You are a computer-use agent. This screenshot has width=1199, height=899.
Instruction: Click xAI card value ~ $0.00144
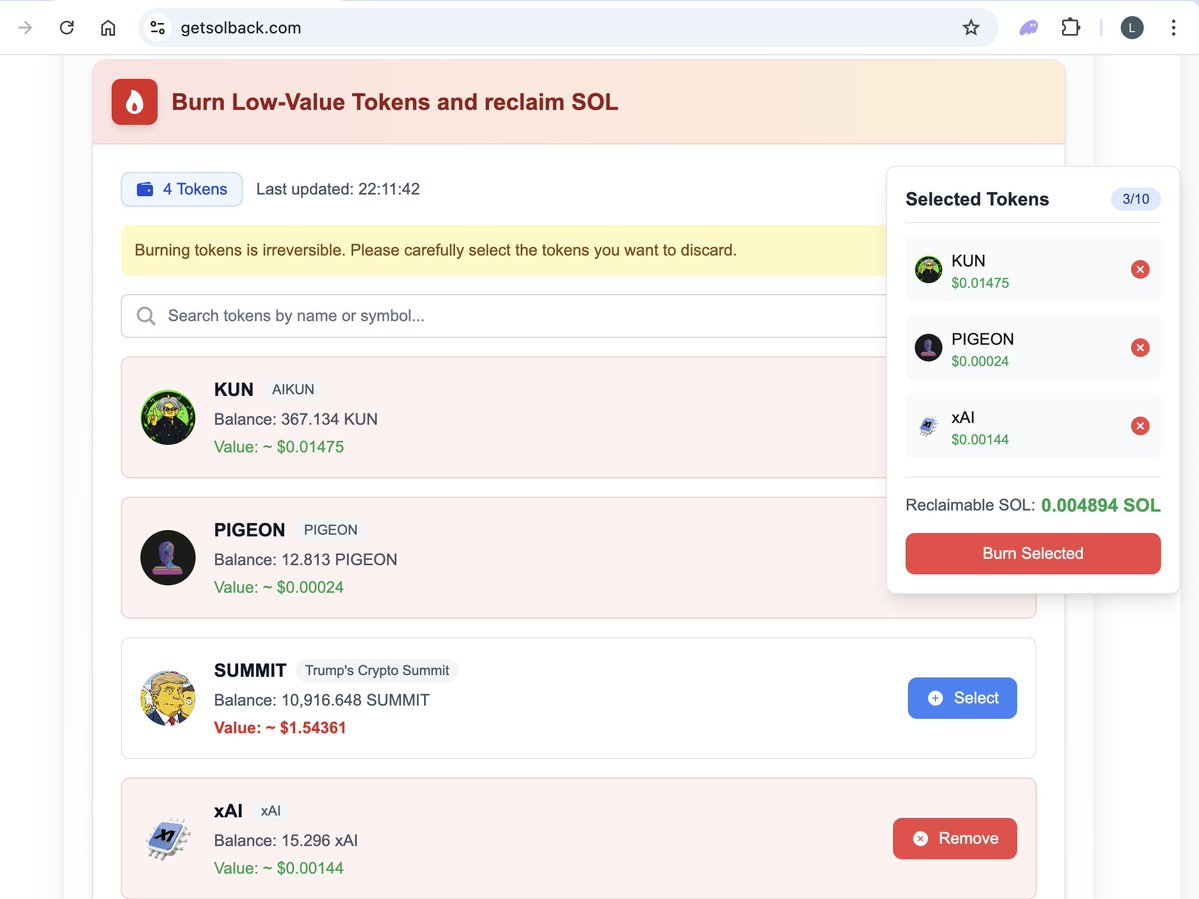pos(279,868)
